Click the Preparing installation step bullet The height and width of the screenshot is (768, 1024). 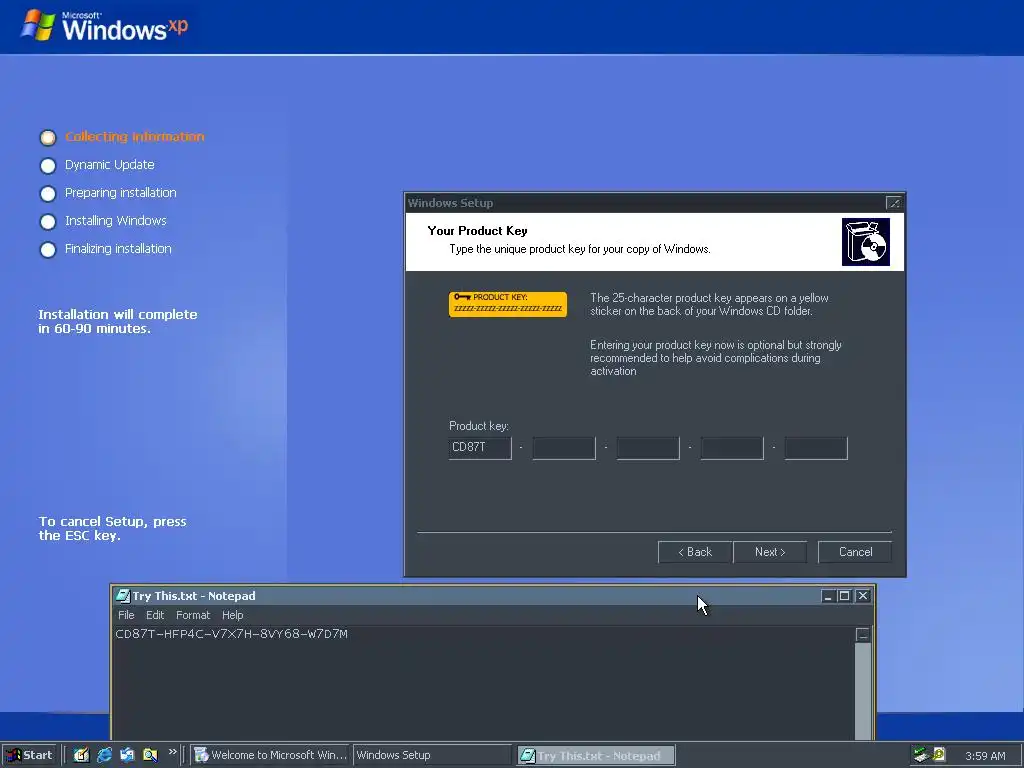48,194
